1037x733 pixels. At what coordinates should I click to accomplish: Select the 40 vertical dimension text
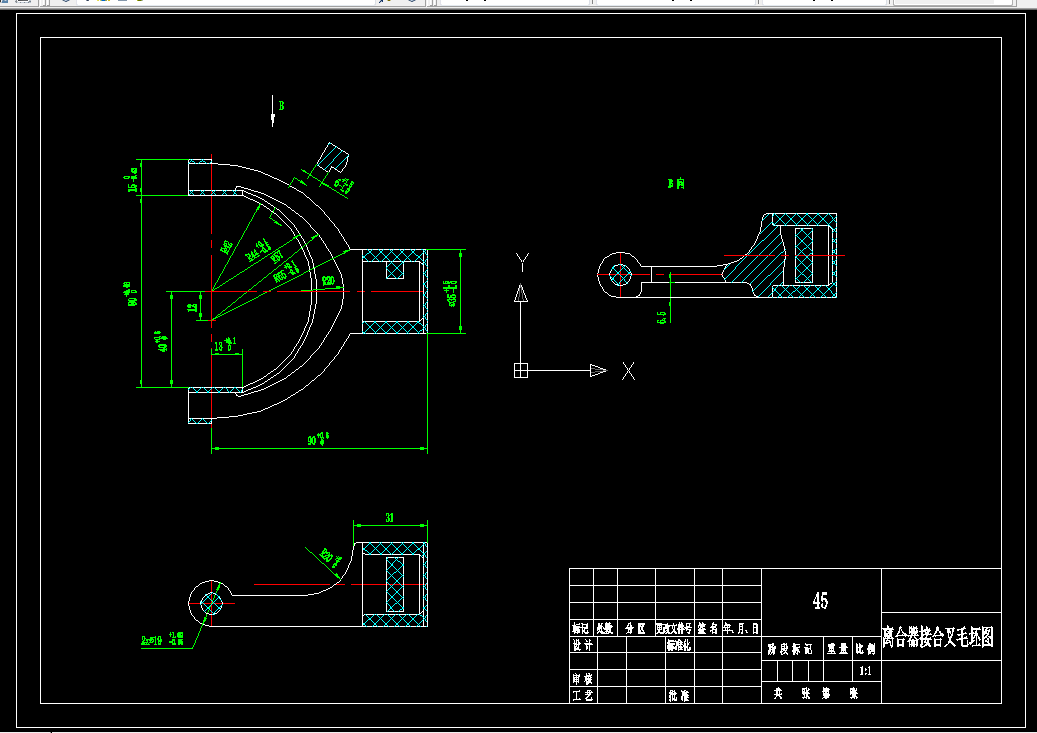tap(162, 341)
